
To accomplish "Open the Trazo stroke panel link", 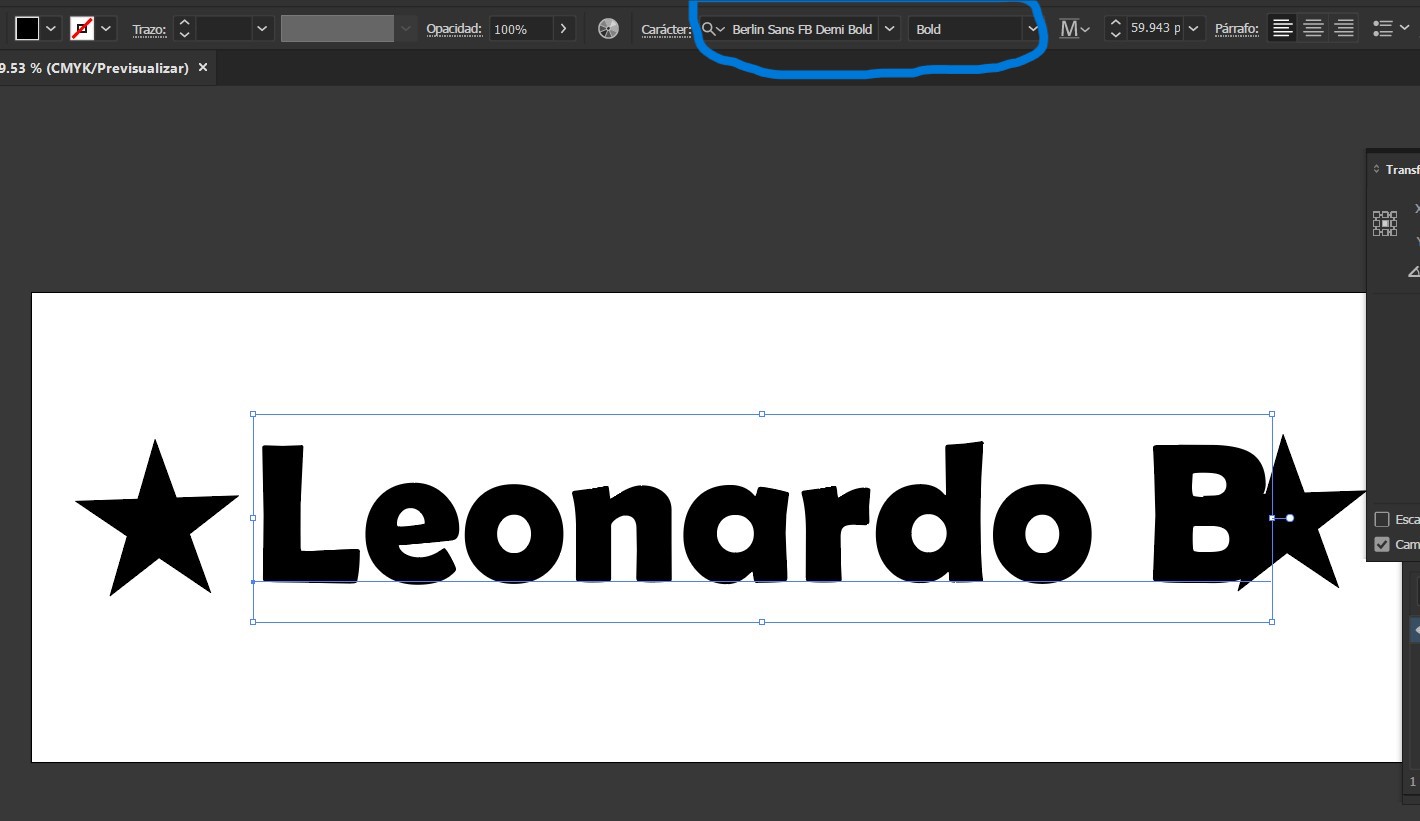I will [x=149, y=30].
